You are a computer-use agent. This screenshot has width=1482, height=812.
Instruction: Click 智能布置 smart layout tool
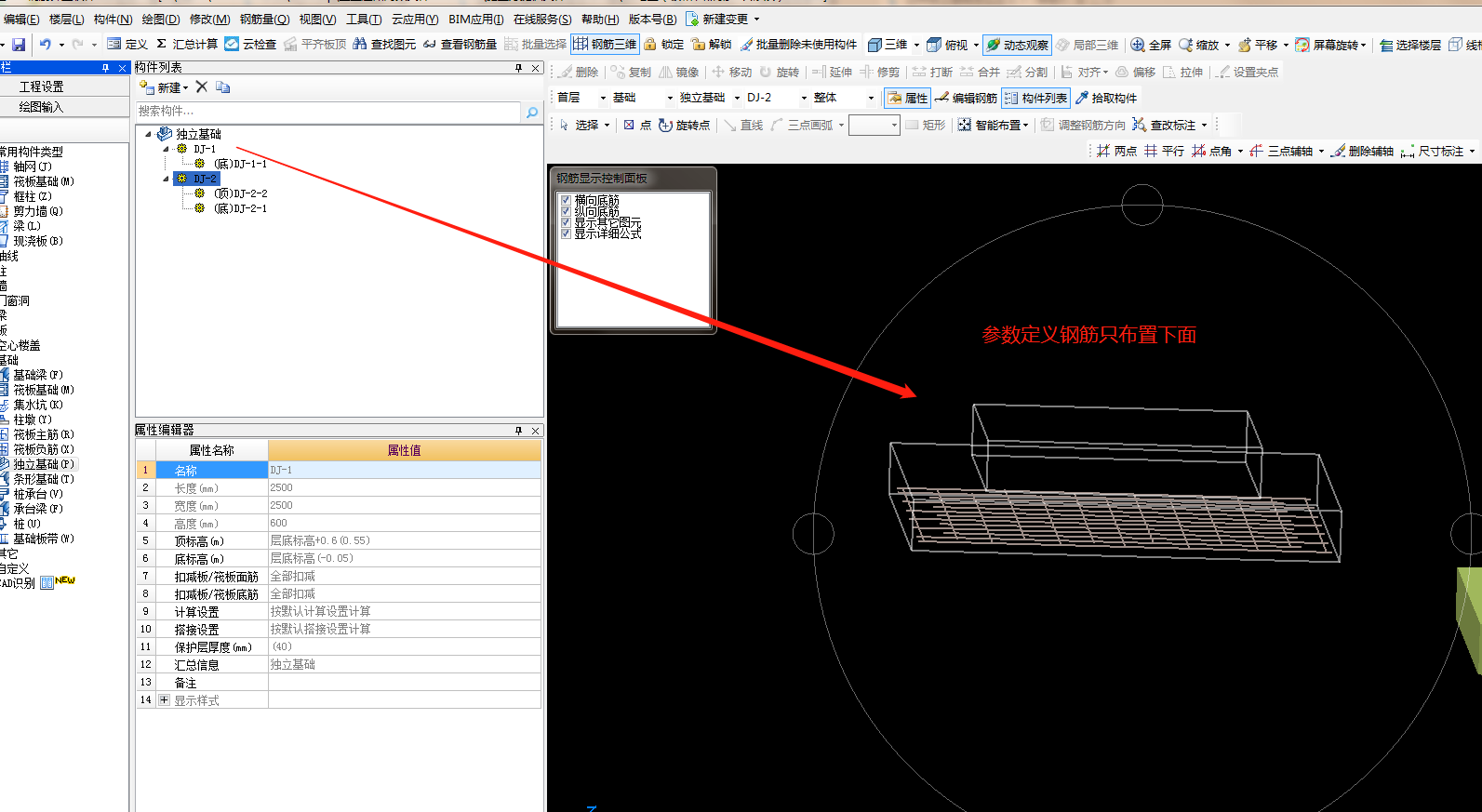tap(991, 125)
